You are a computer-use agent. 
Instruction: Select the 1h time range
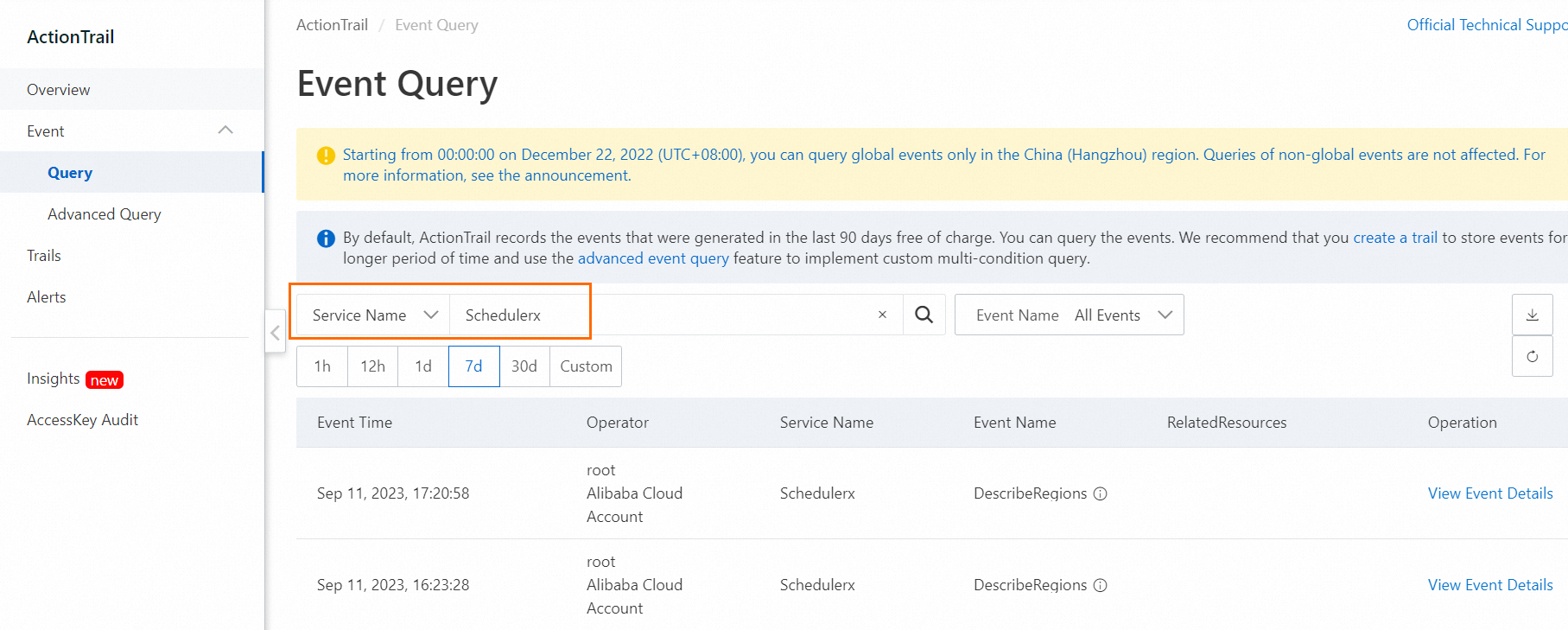pos(322,366)
